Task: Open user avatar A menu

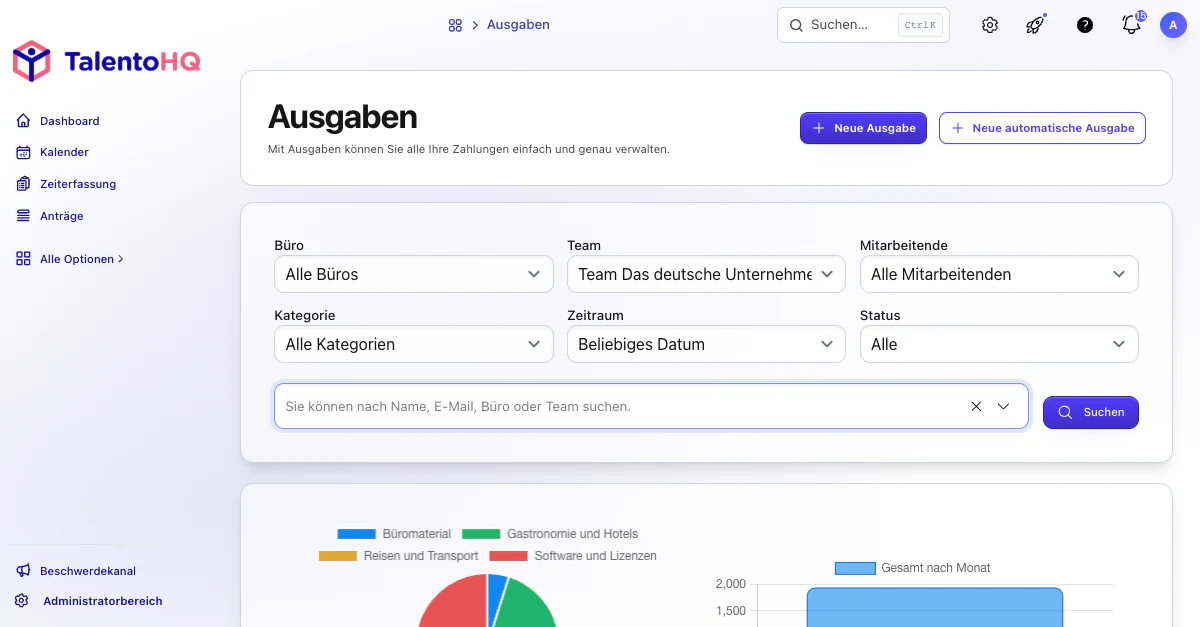Action: click(x=1173, y=25)
